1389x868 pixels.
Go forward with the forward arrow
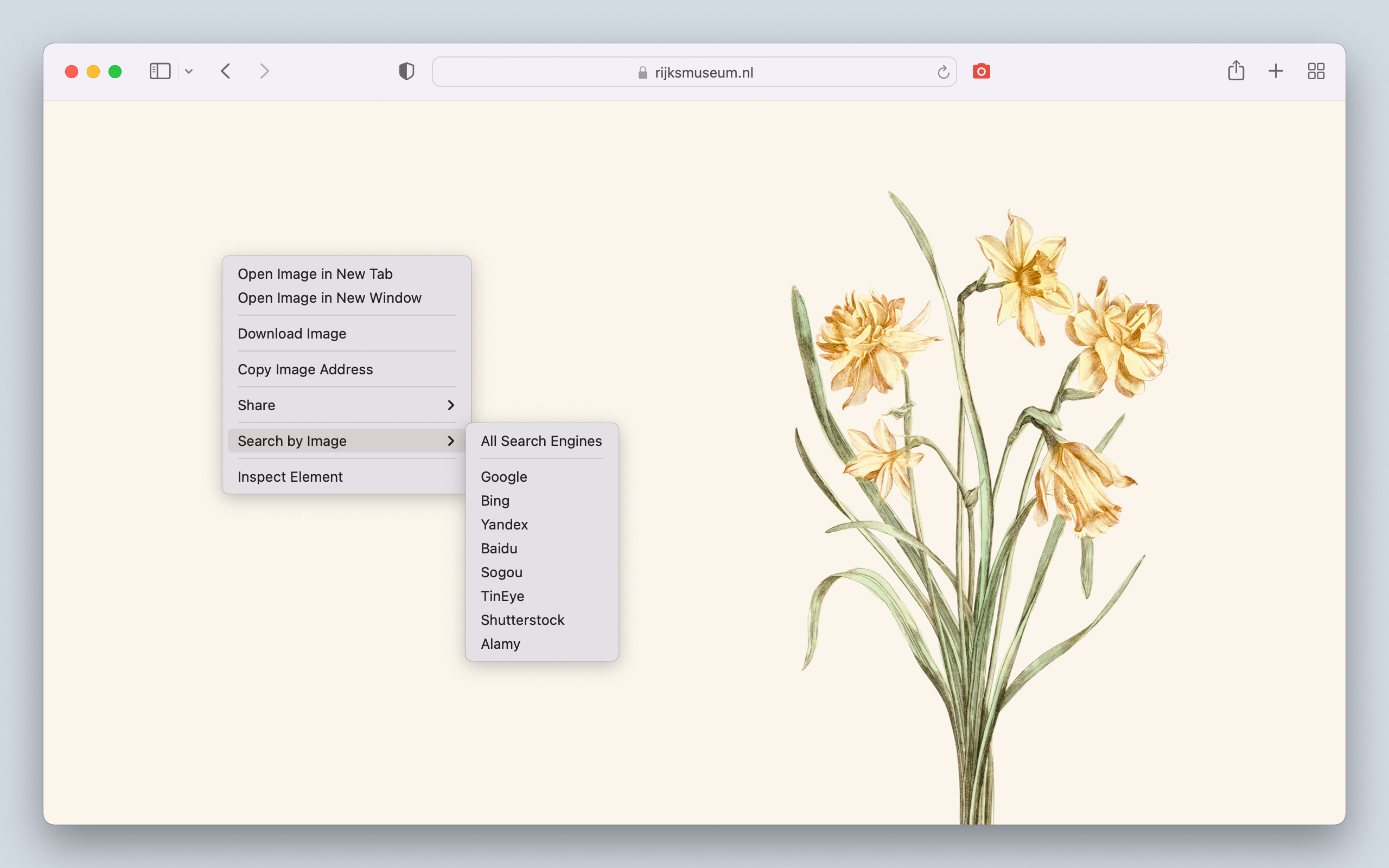pos(264,71)
